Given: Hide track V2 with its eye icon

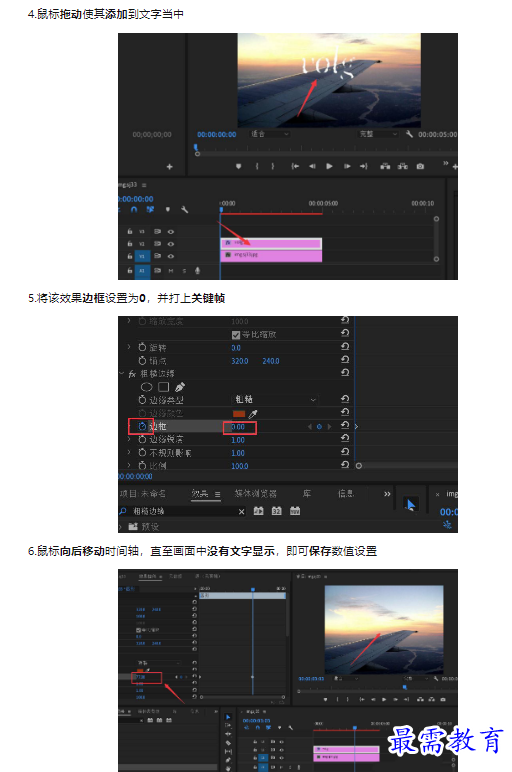Looking at the screenshot, I should pos(171,244).
